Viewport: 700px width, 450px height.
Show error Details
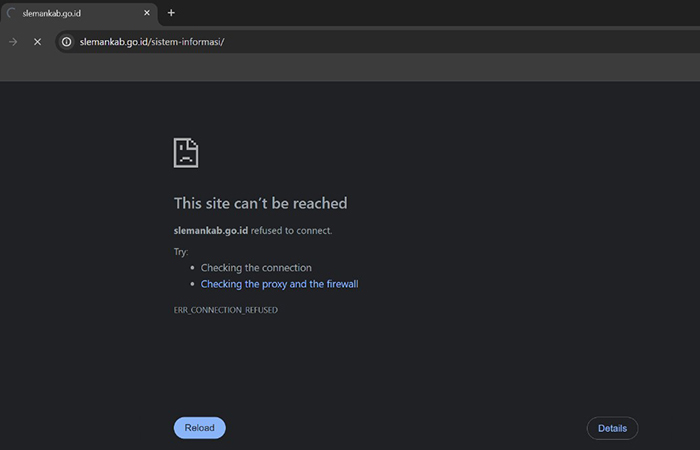(x=612, y=428)
